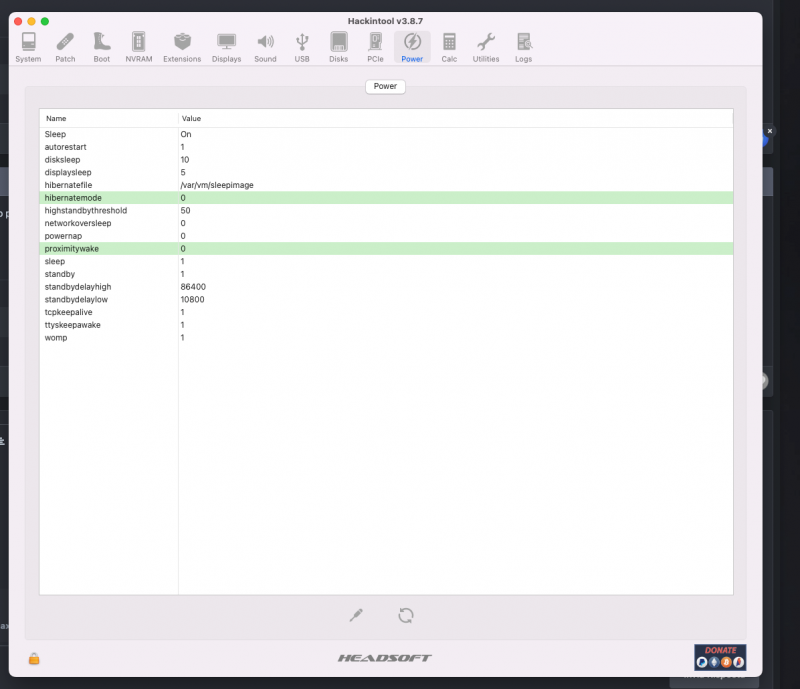Open the USB section
The height and width of the screenshot is (689, 800).
(302, 47)
